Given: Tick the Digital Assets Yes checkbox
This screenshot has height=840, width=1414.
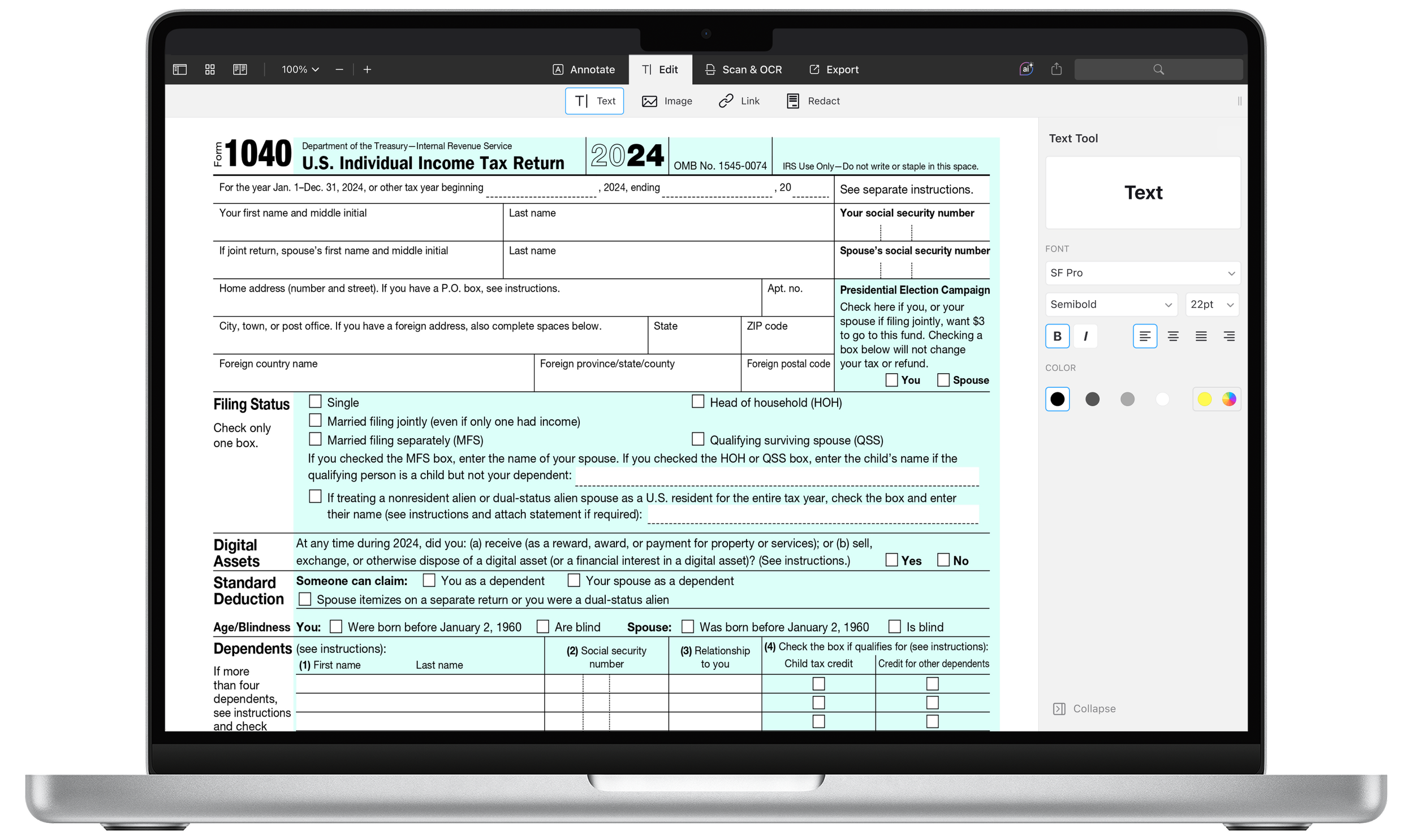Looking at the screenshot, I should [892, 560].
